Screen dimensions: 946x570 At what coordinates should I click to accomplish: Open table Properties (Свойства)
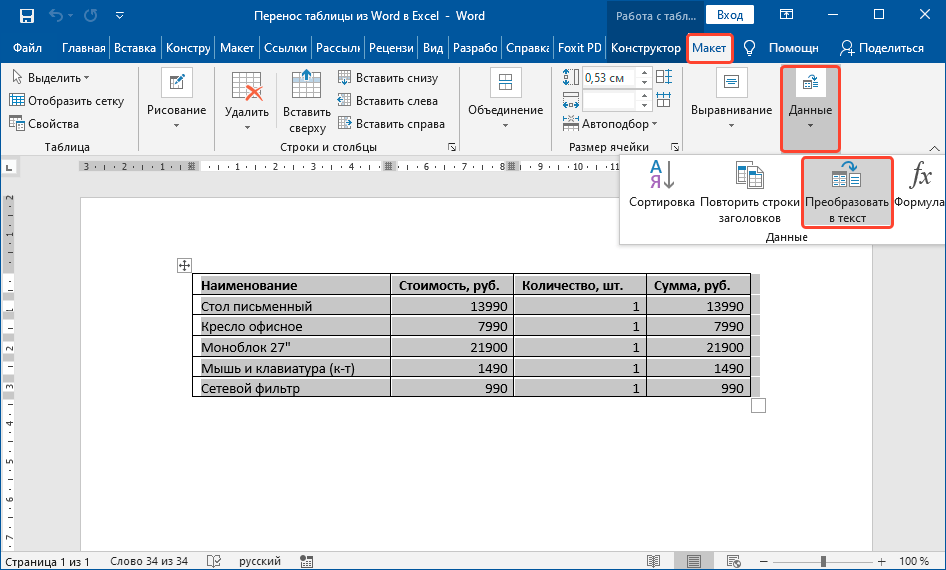coord(45,124)
